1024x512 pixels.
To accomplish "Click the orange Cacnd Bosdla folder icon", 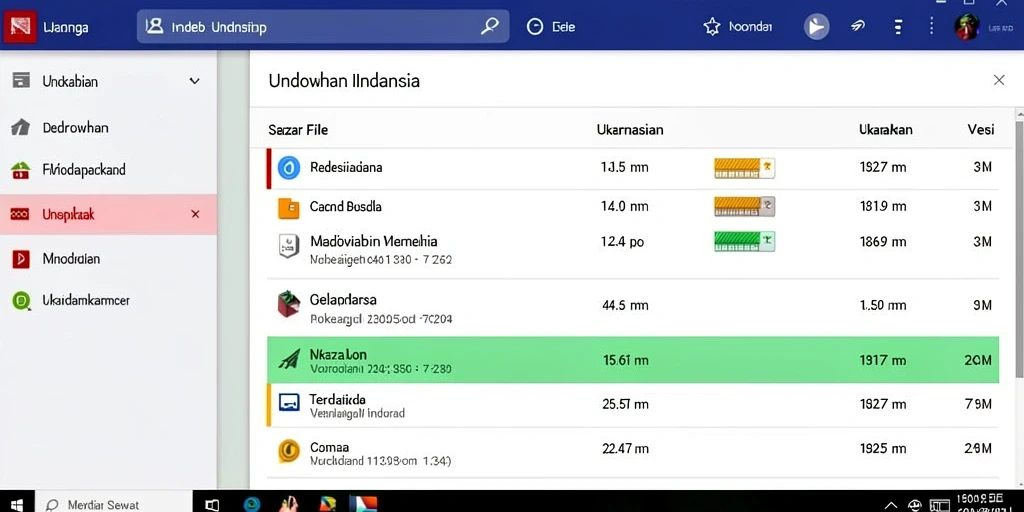I will [x=289, y=208].
